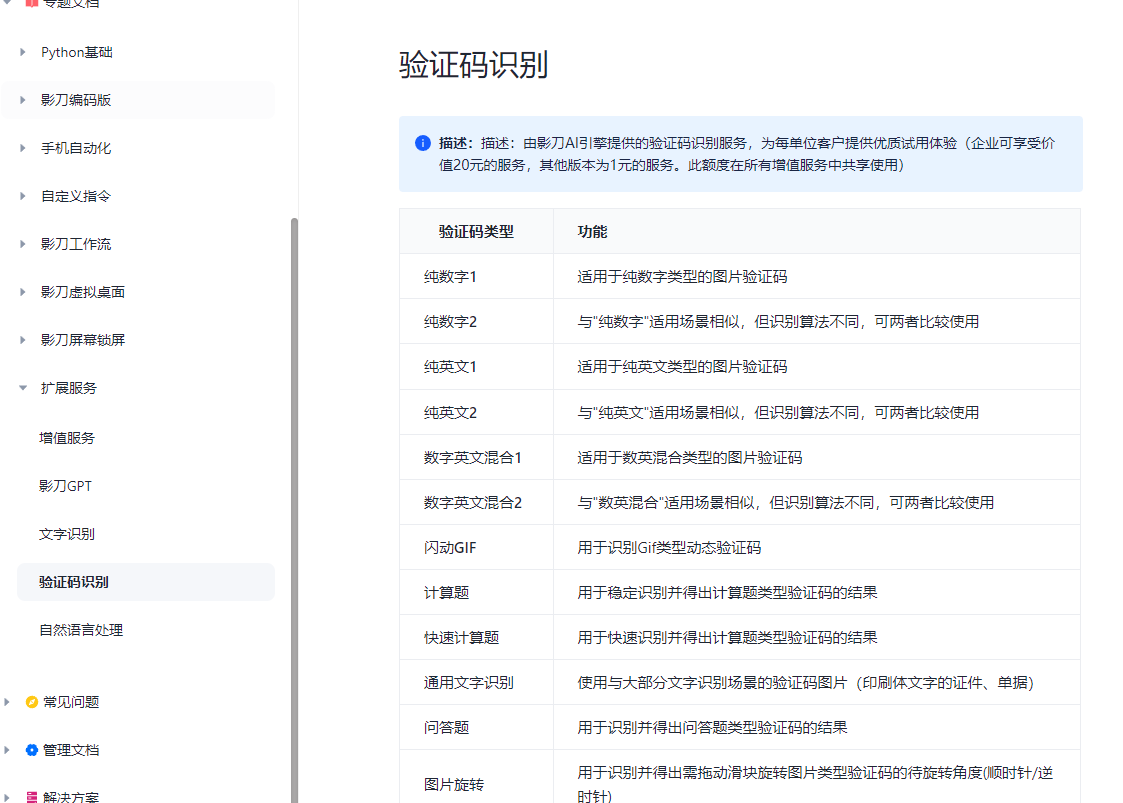This screenshot has height=803, width=1123.
Task: Go to the 文字识别 page
Action: pos(67,534)
